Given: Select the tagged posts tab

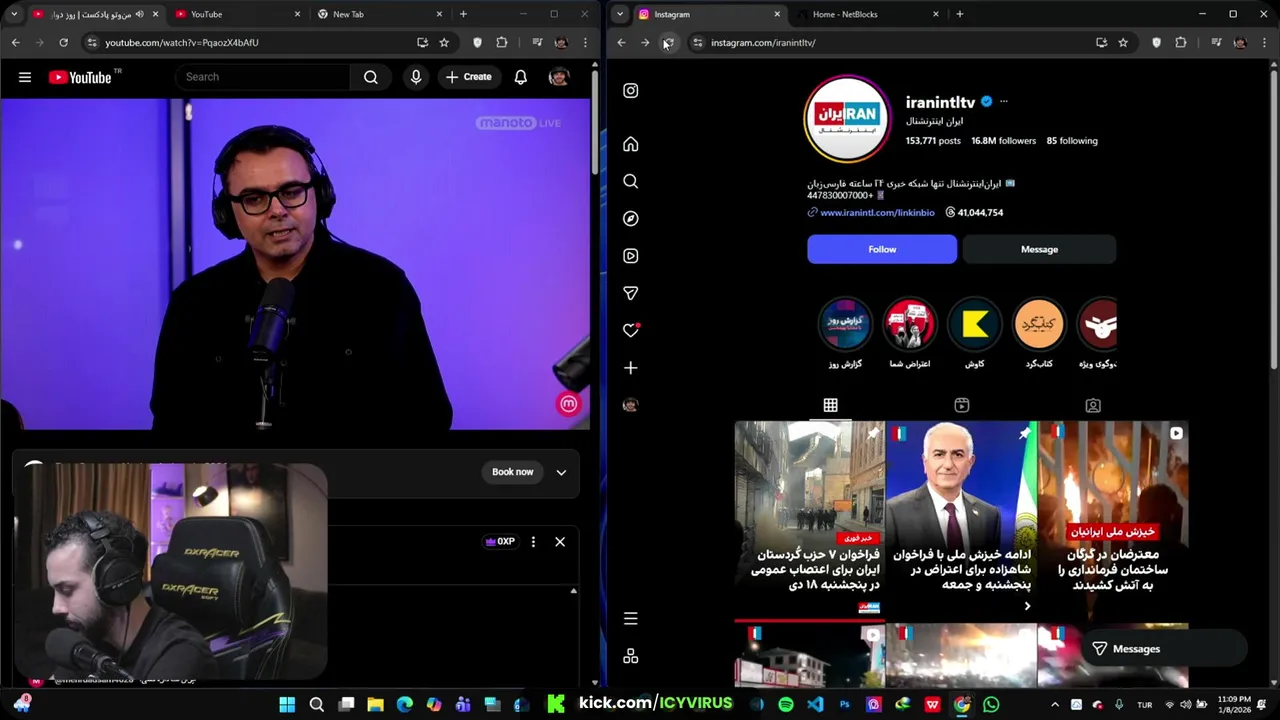Looking at the screenshot, I should pos(1093,405).
